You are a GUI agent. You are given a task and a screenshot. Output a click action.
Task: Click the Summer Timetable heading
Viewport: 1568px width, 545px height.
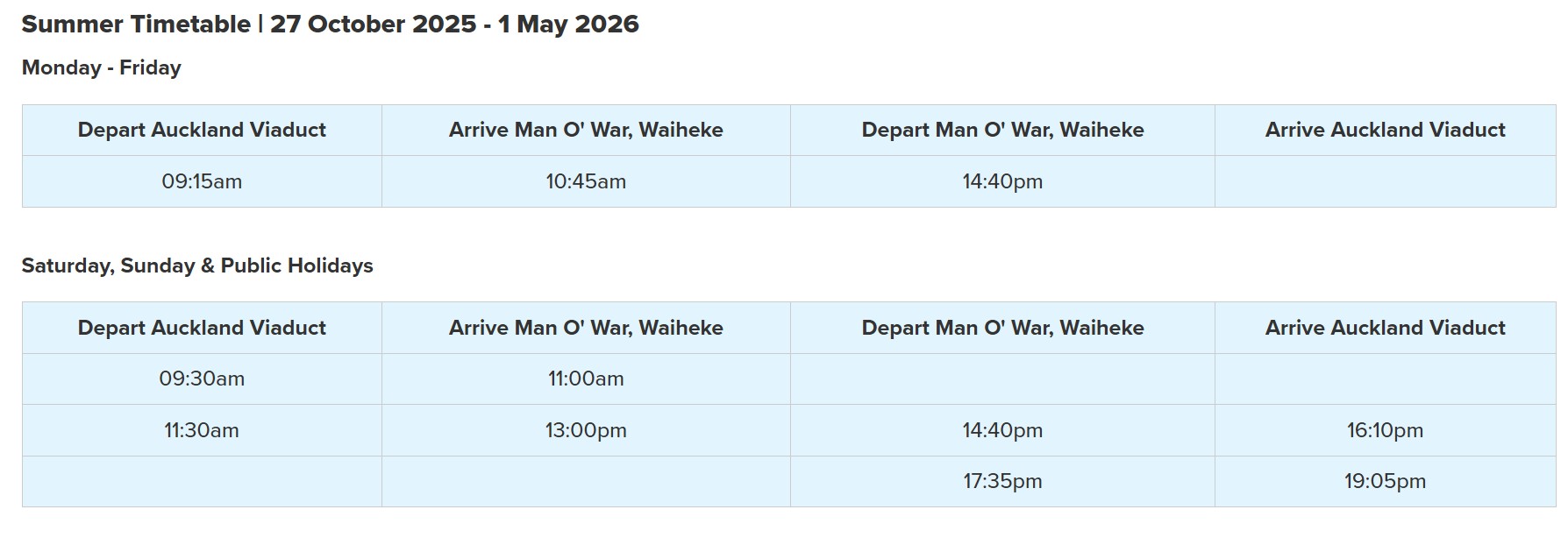pos(330,25)
